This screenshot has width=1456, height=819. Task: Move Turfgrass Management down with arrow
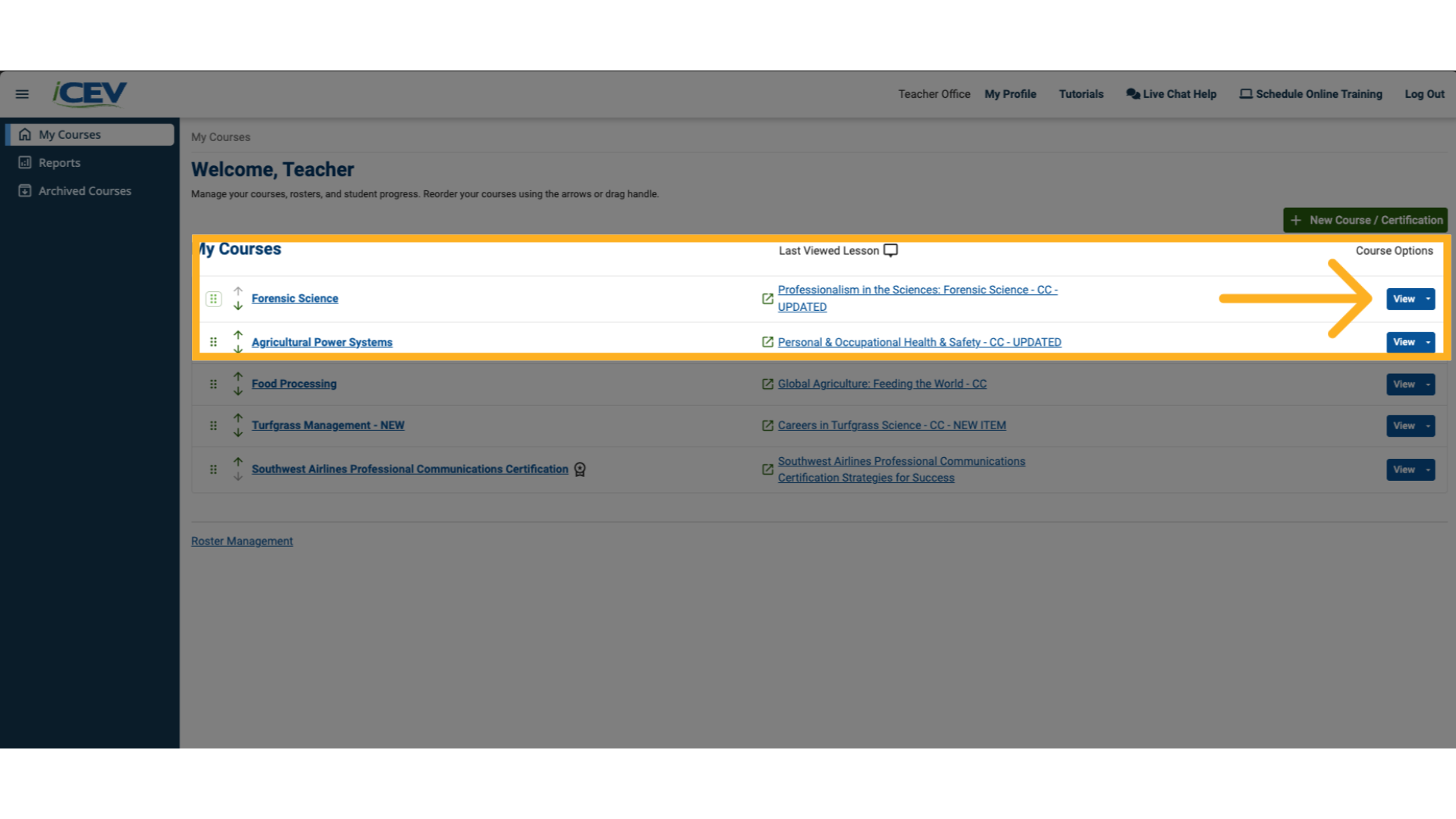point(238,433)
